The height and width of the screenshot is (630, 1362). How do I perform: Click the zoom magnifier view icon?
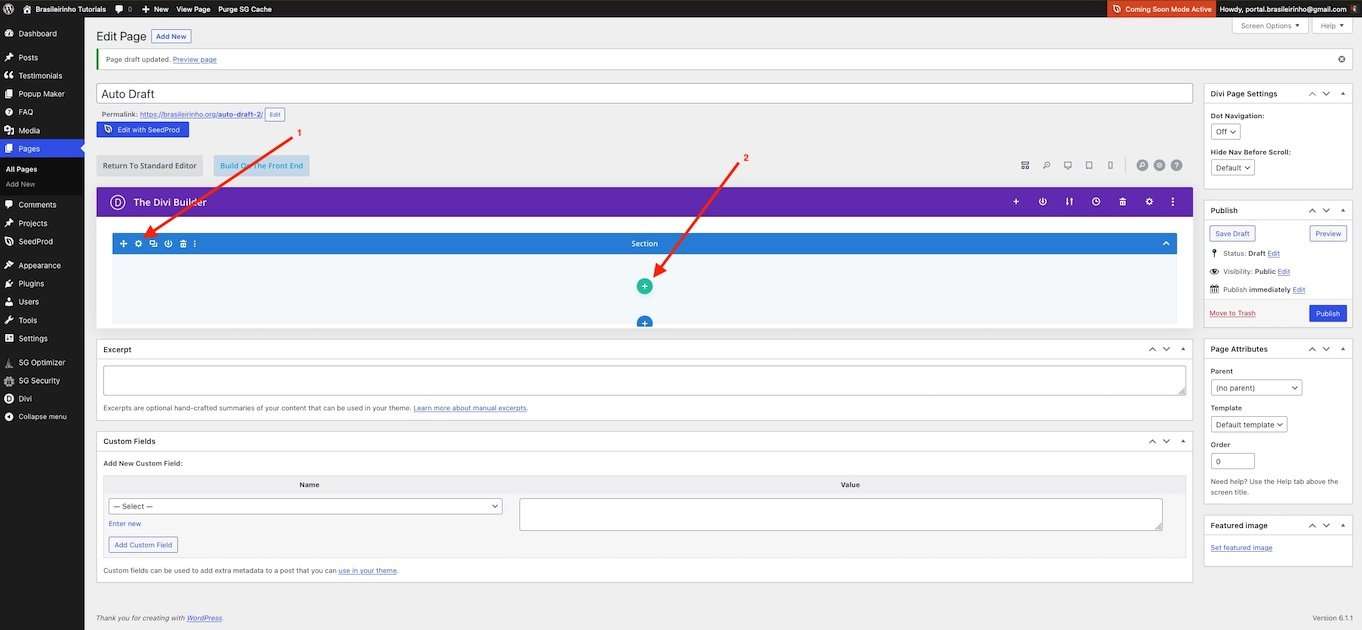click(x=1046, y=165)
